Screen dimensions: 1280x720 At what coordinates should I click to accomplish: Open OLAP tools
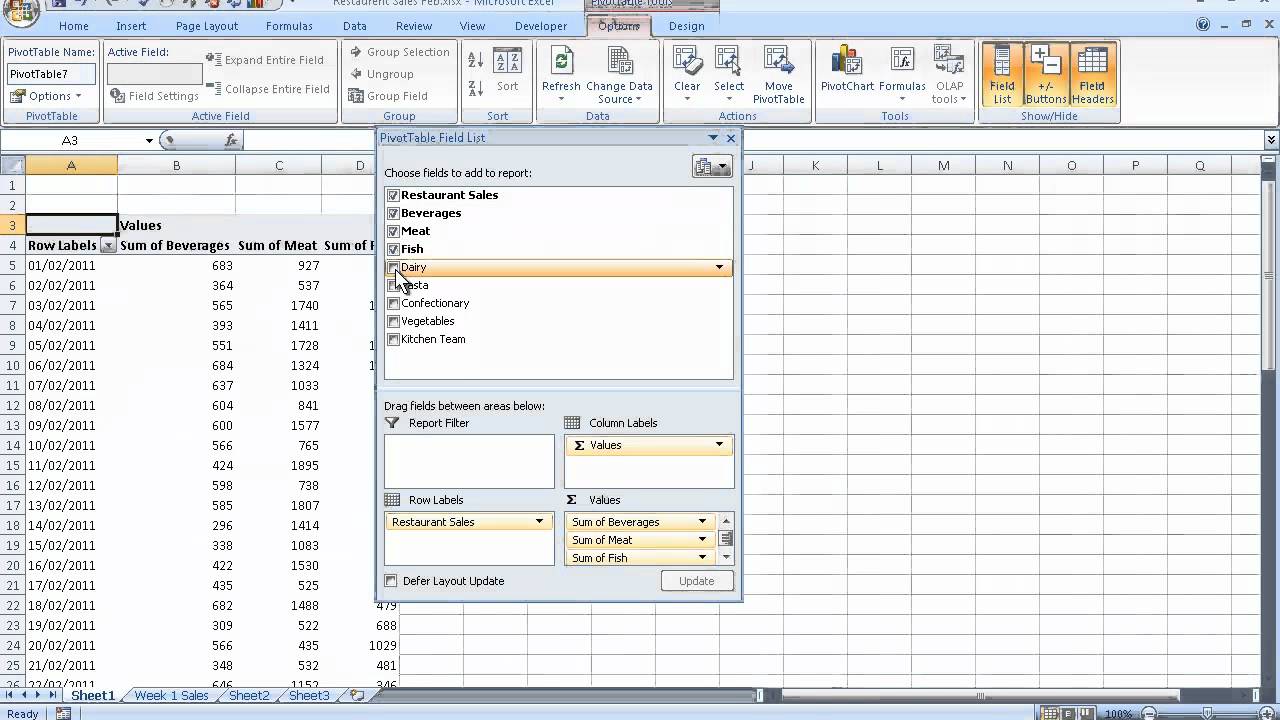[949, 73]
